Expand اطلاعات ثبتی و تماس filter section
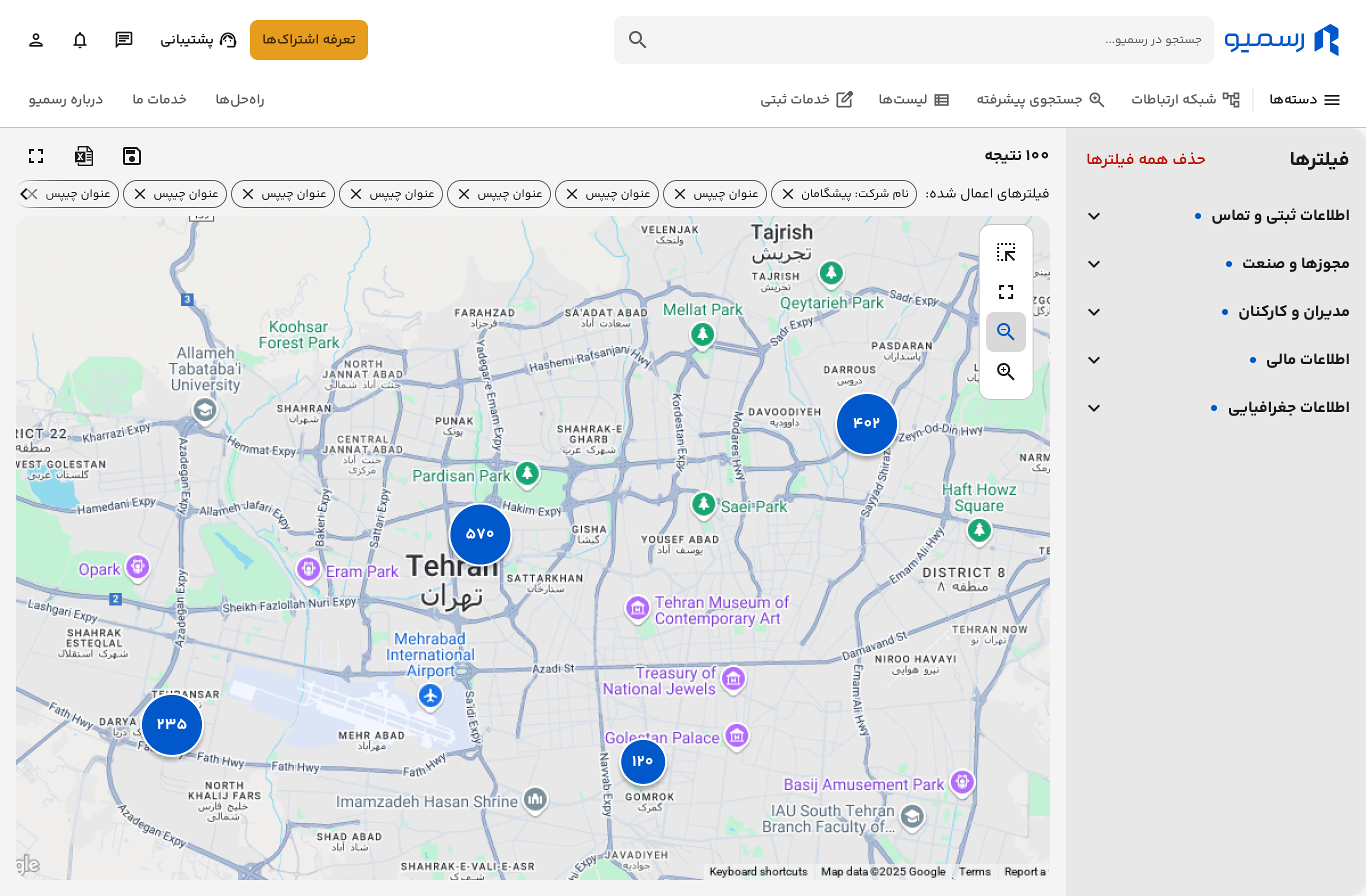The height and width of the screenshot is (896, 1366). [x=1217, y=216]
